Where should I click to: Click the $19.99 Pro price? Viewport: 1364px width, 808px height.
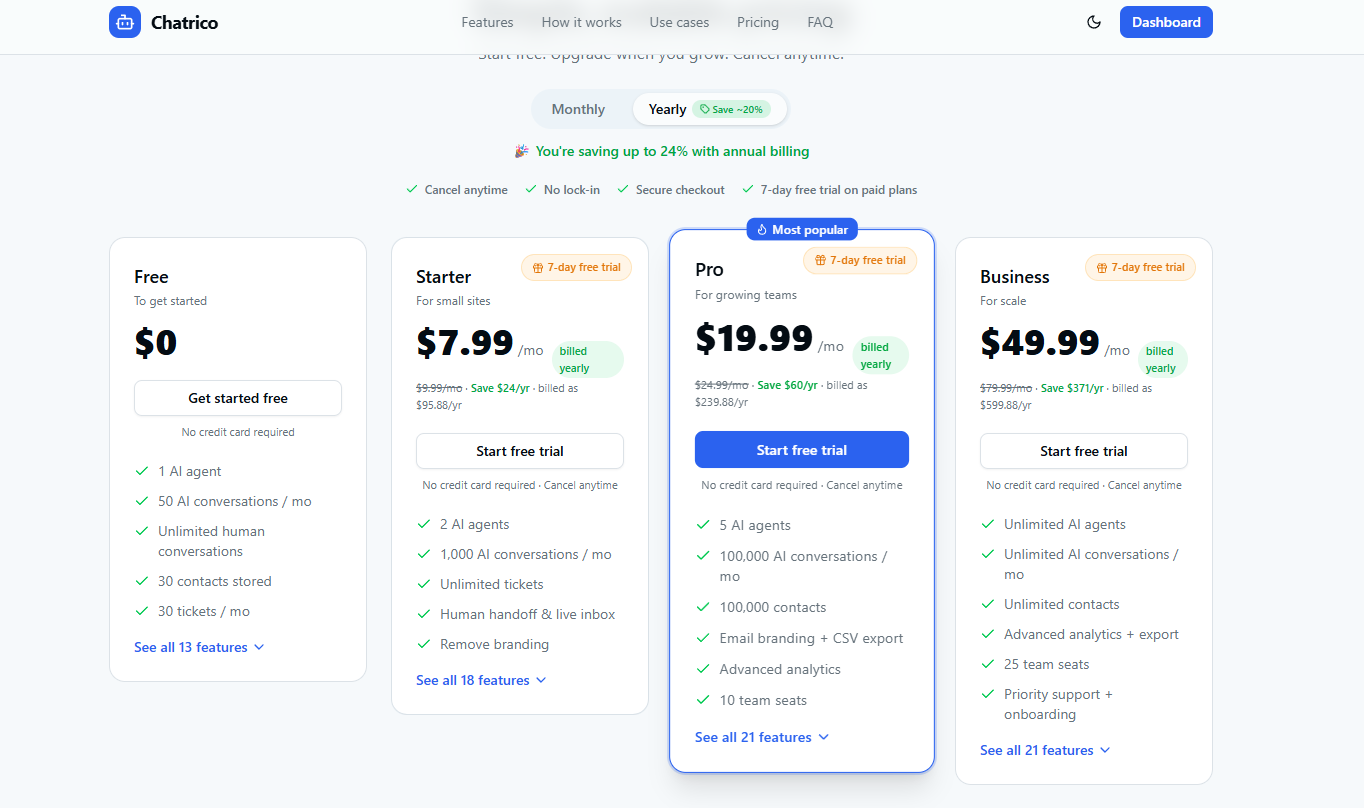754,339
